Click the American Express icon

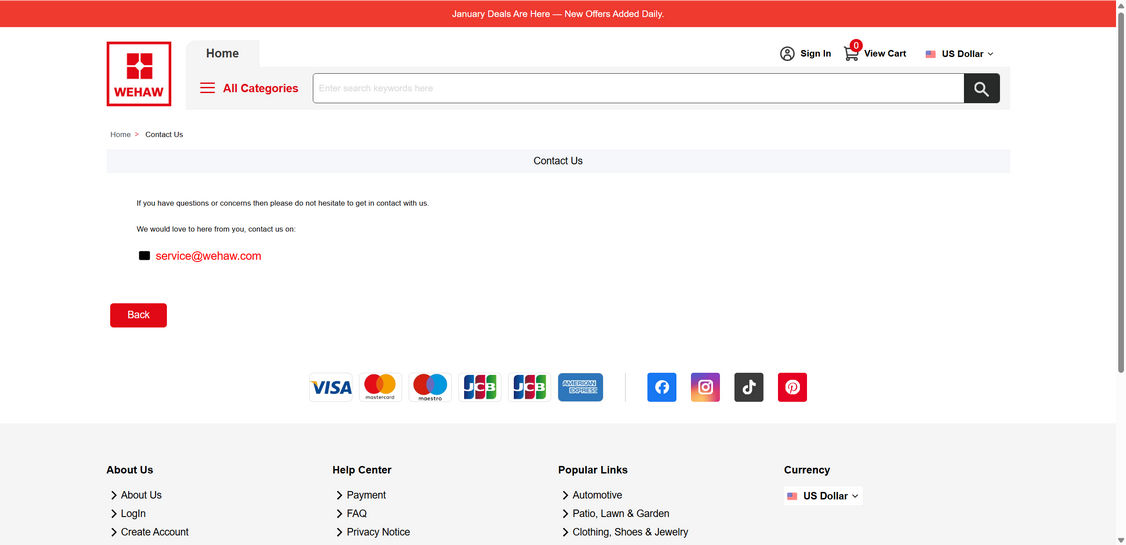tap(580, 388)
